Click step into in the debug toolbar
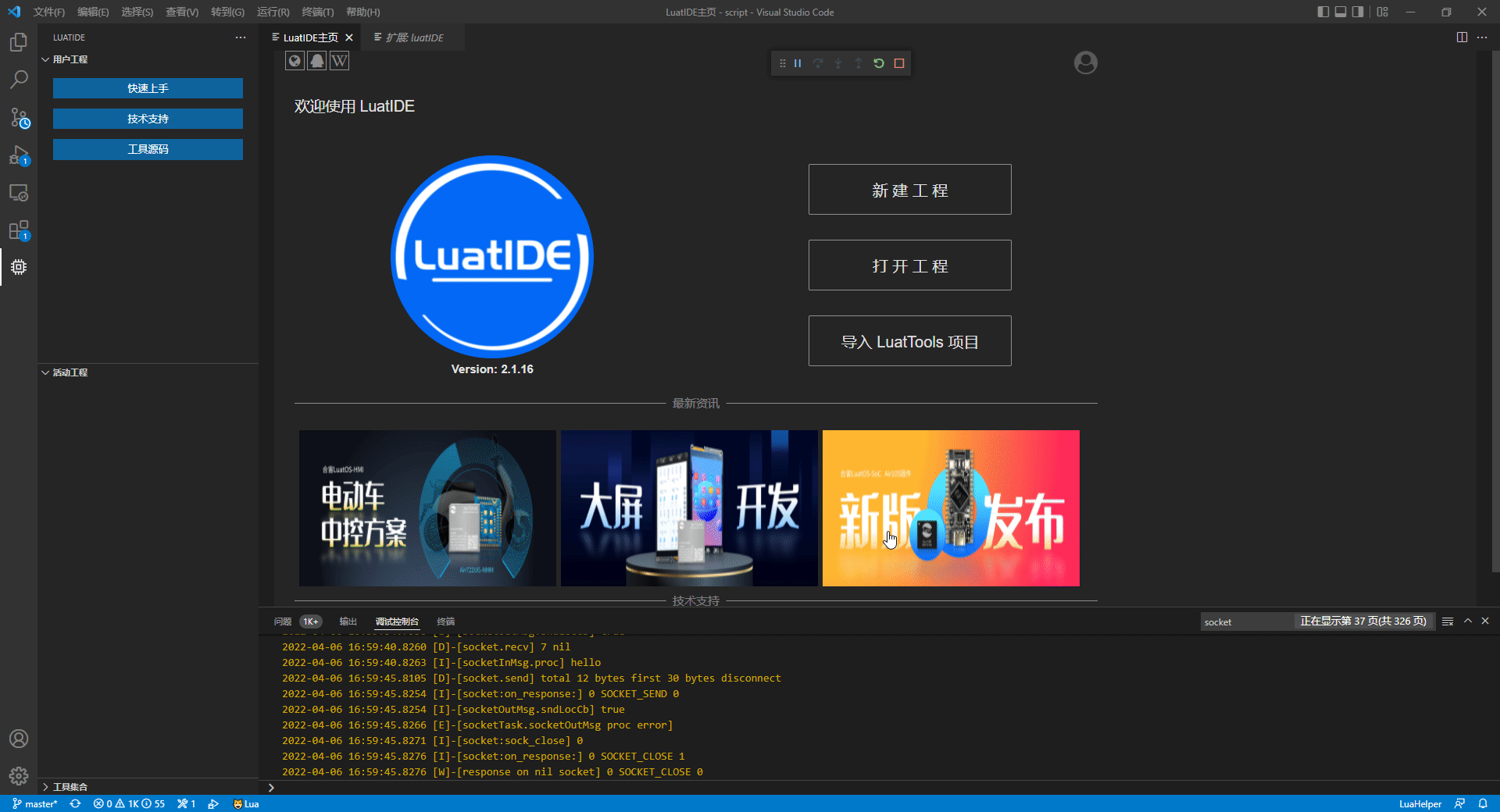This screenshot has width=1500, height=812. [838, 63]
